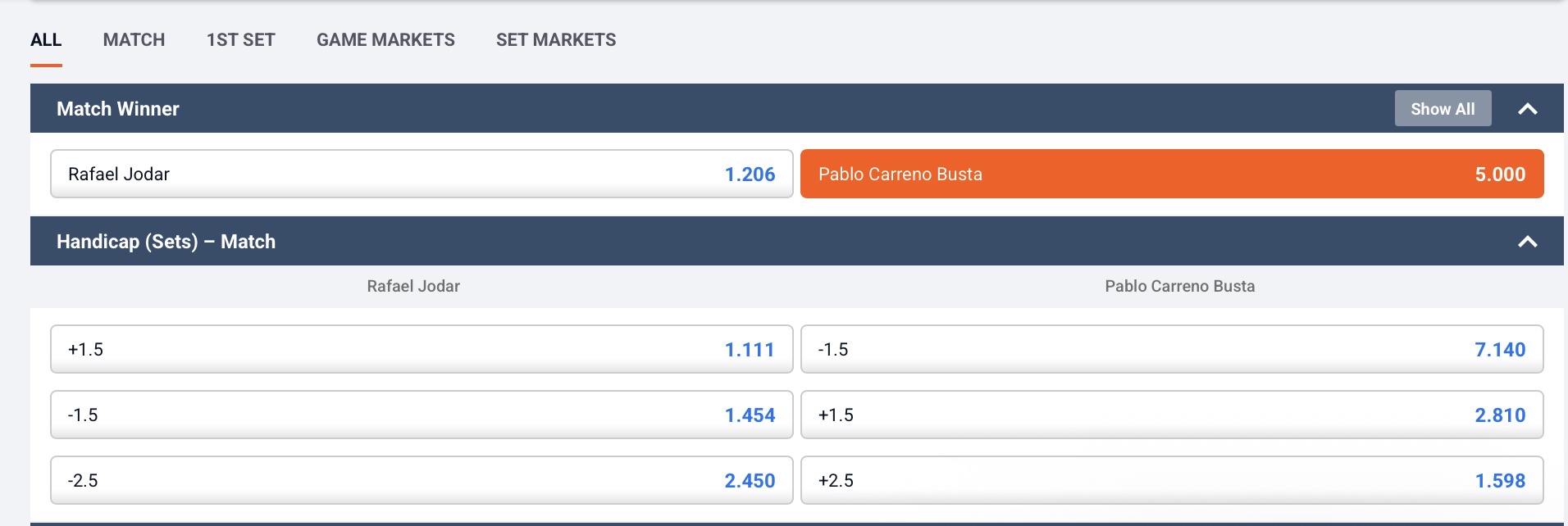The width and height of the screenshot is (1568, 526).
Task: Add Carreno Busta +2.5 at 1.598
Action: 1172,480
